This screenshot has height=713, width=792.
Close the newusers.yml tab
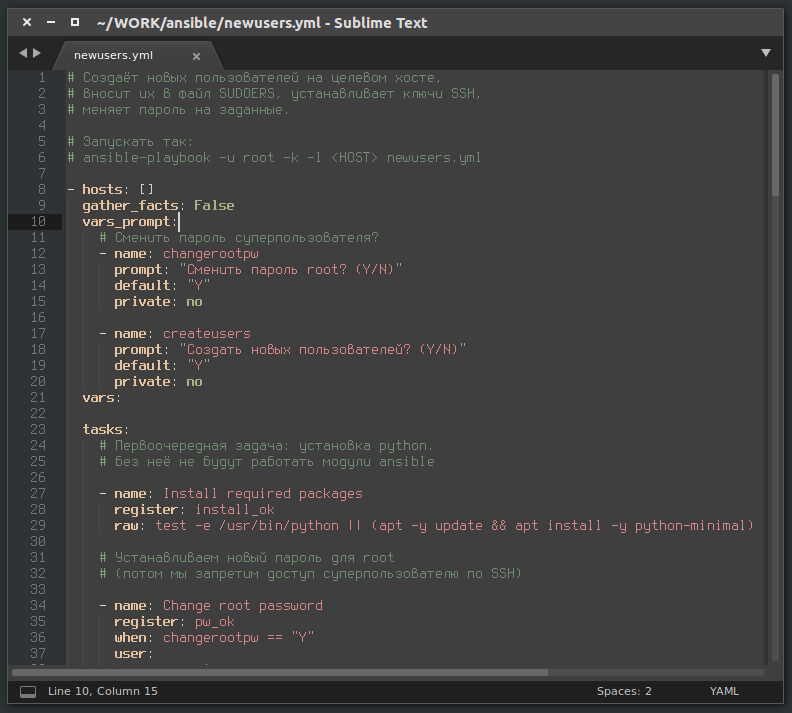click(196, 56)
